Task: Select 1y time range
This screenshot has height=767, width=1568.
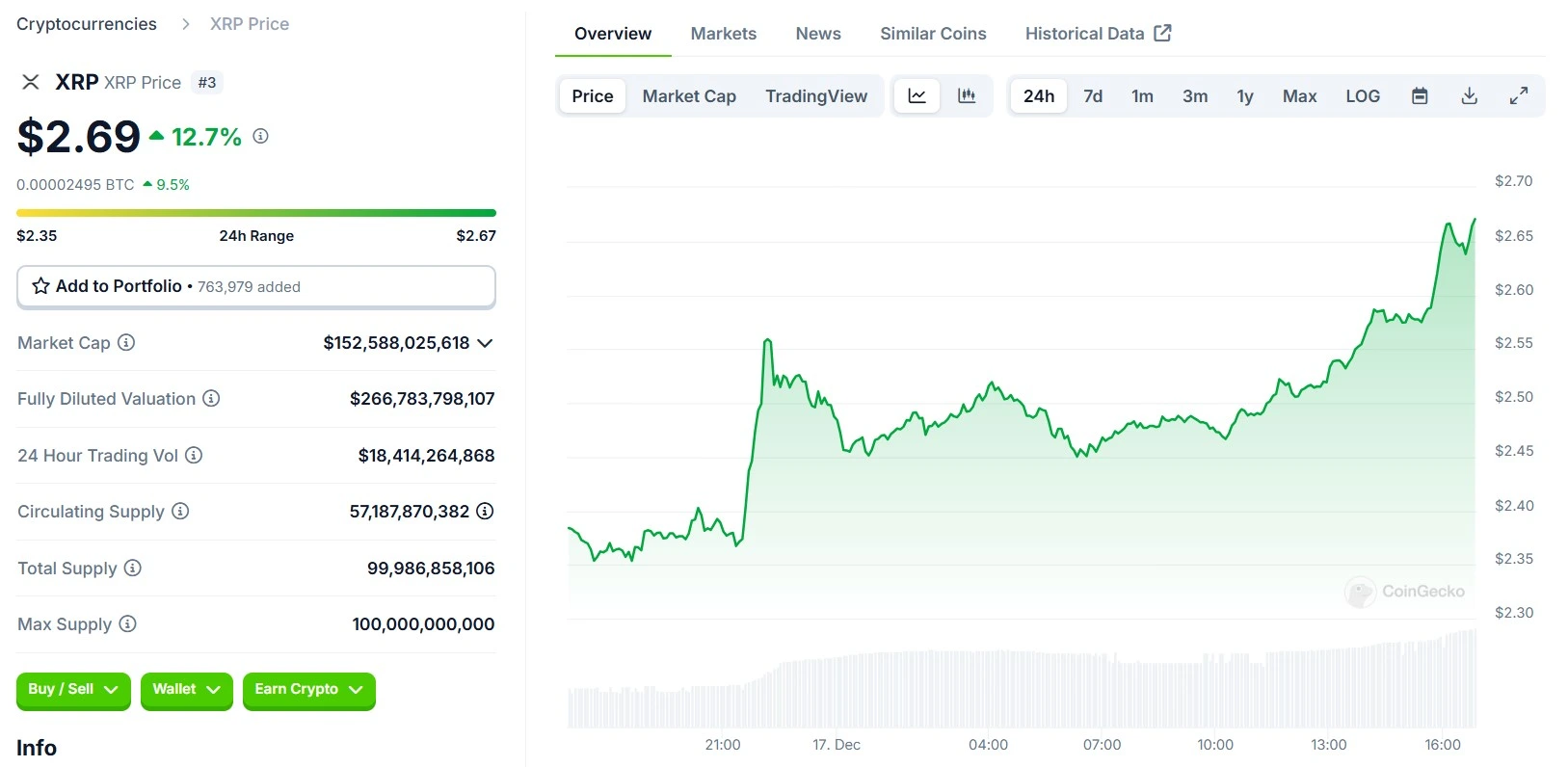Action: (1245, 96)
